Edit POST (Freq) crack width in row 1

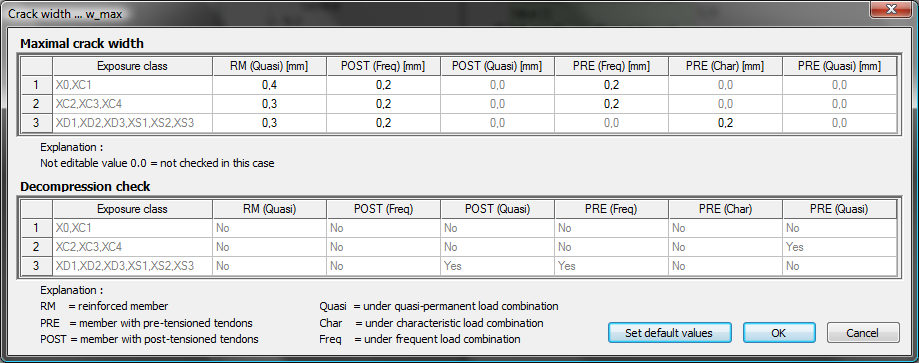point(383,85)
